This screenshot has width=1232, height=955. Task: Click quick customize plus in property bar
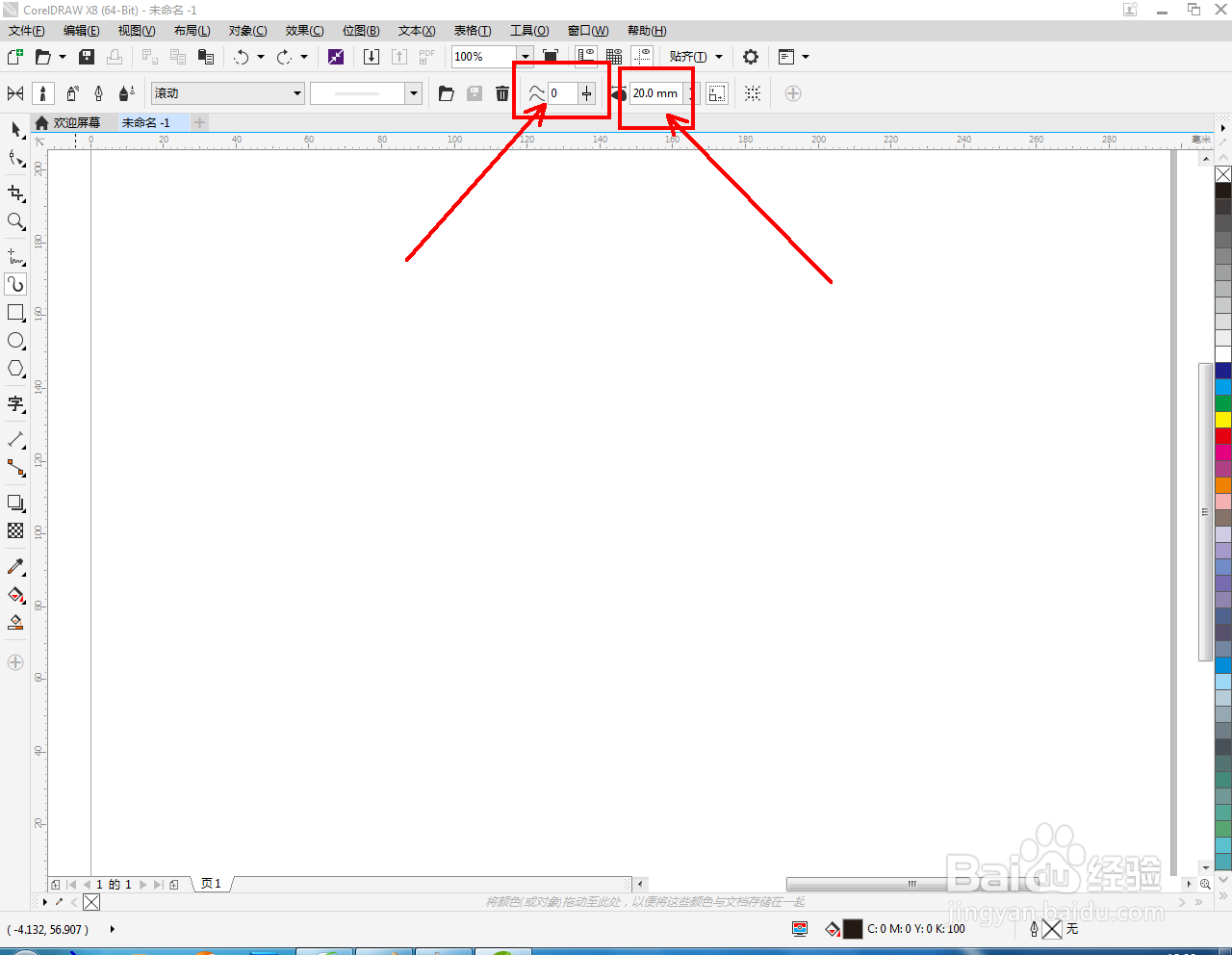tap(793, 93)
